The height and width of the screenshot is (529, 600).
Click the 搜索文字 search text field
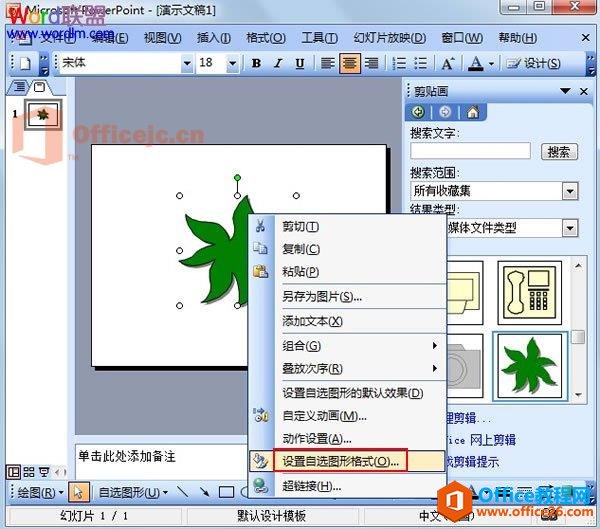(470, 152)
